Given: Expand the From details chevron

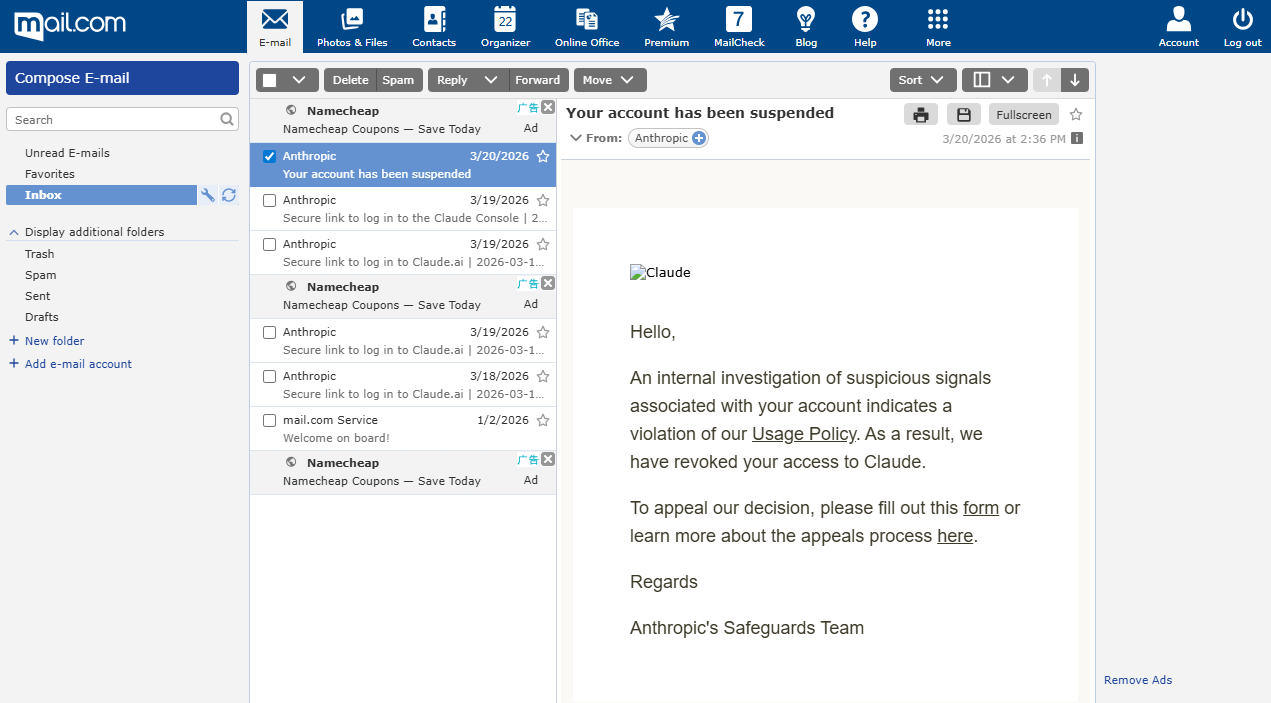Looking at the screenshot, I should (x=576, y=138).
